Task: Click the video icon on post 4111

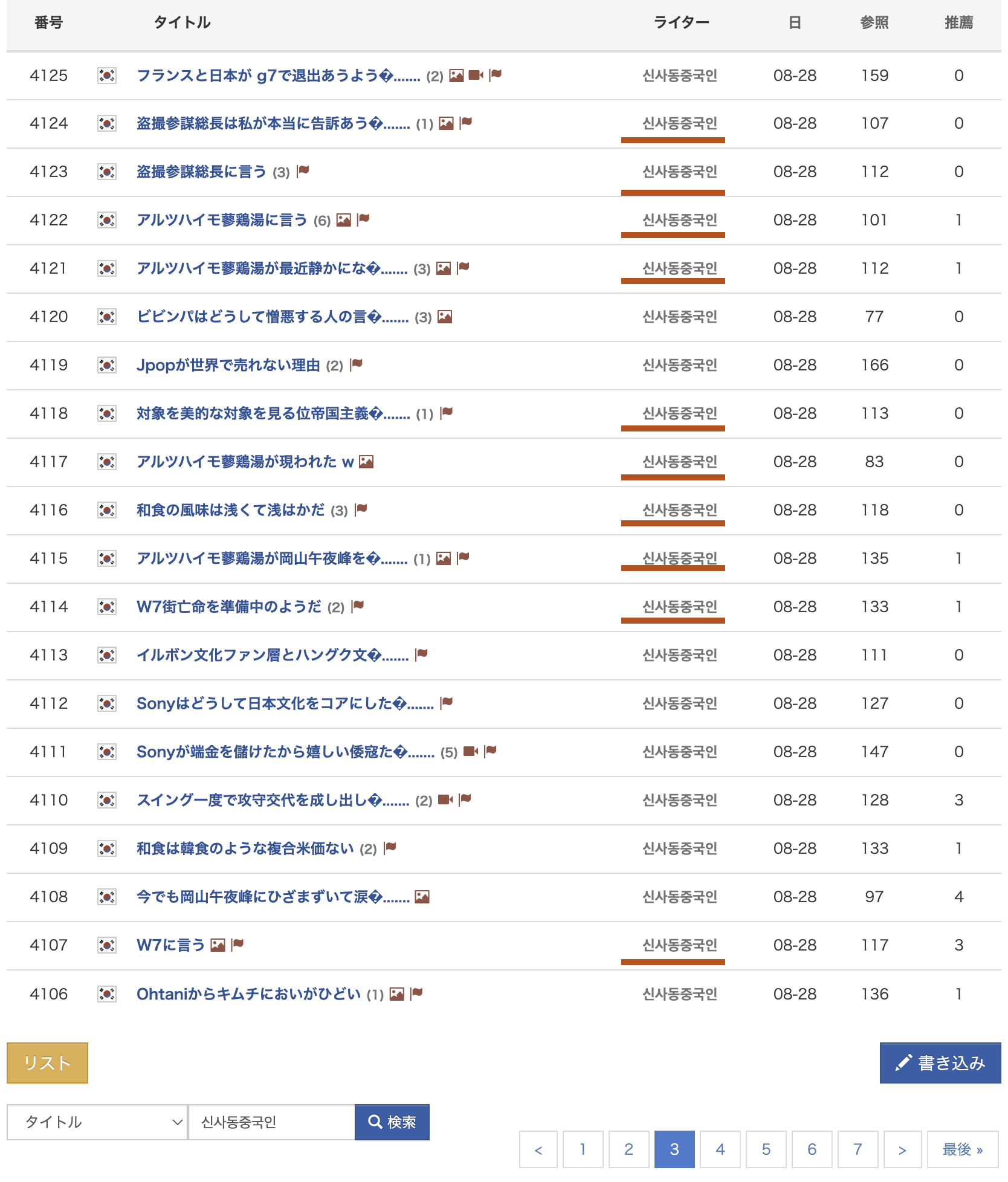Action: (x=470, y=751)
